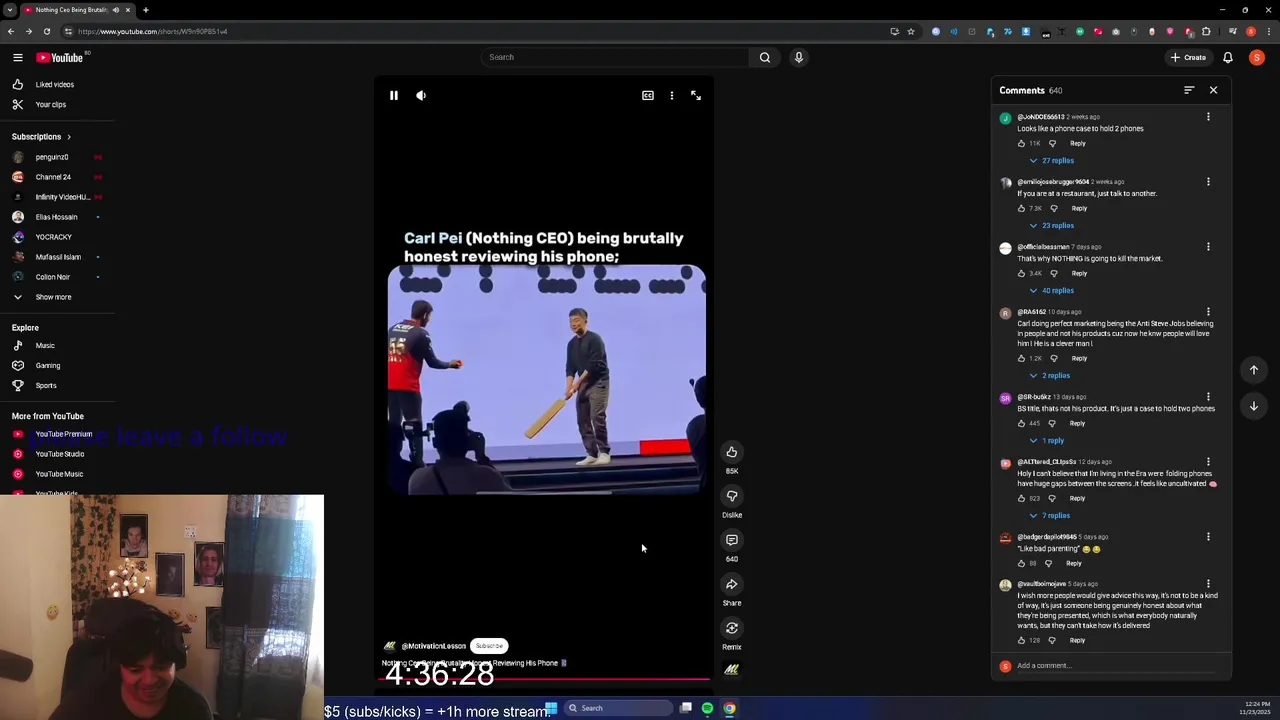This screenshot has width=1280, height=720.
Task: Share this Short
Action: pos(732,584)
